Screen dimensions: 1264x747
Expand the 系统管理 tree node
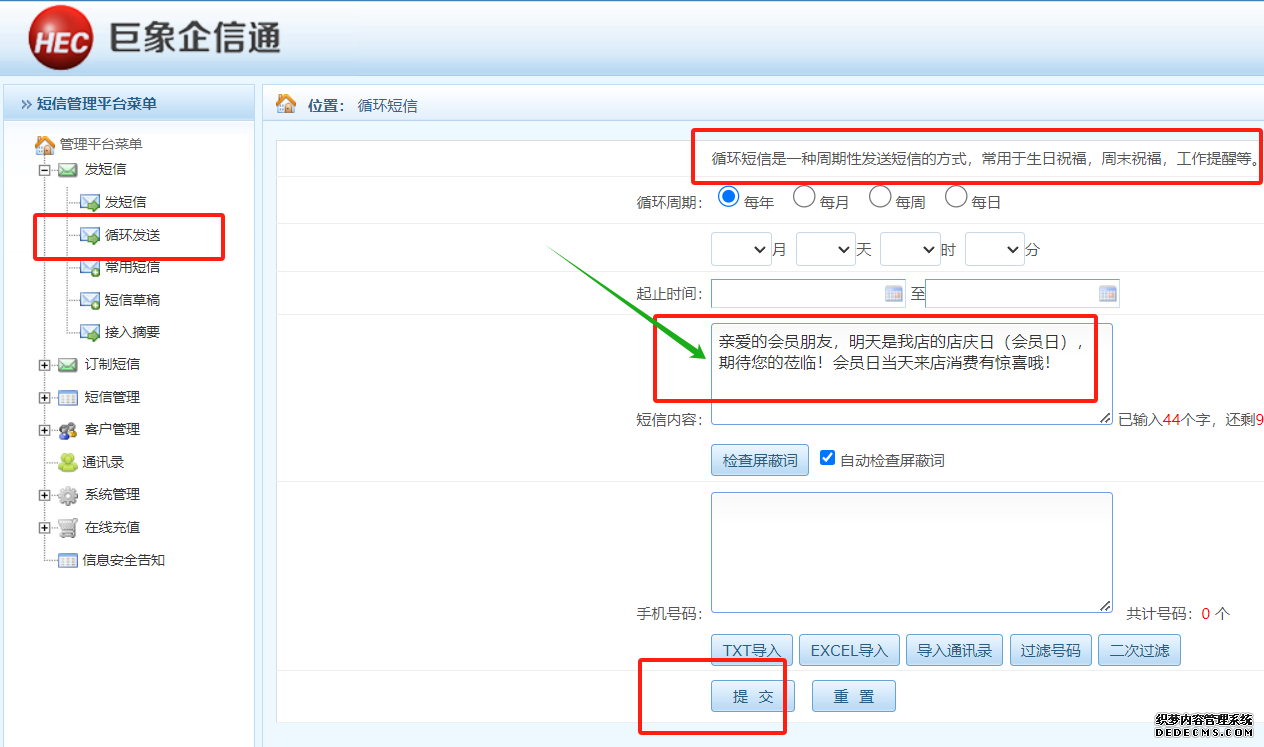[44, 495]
